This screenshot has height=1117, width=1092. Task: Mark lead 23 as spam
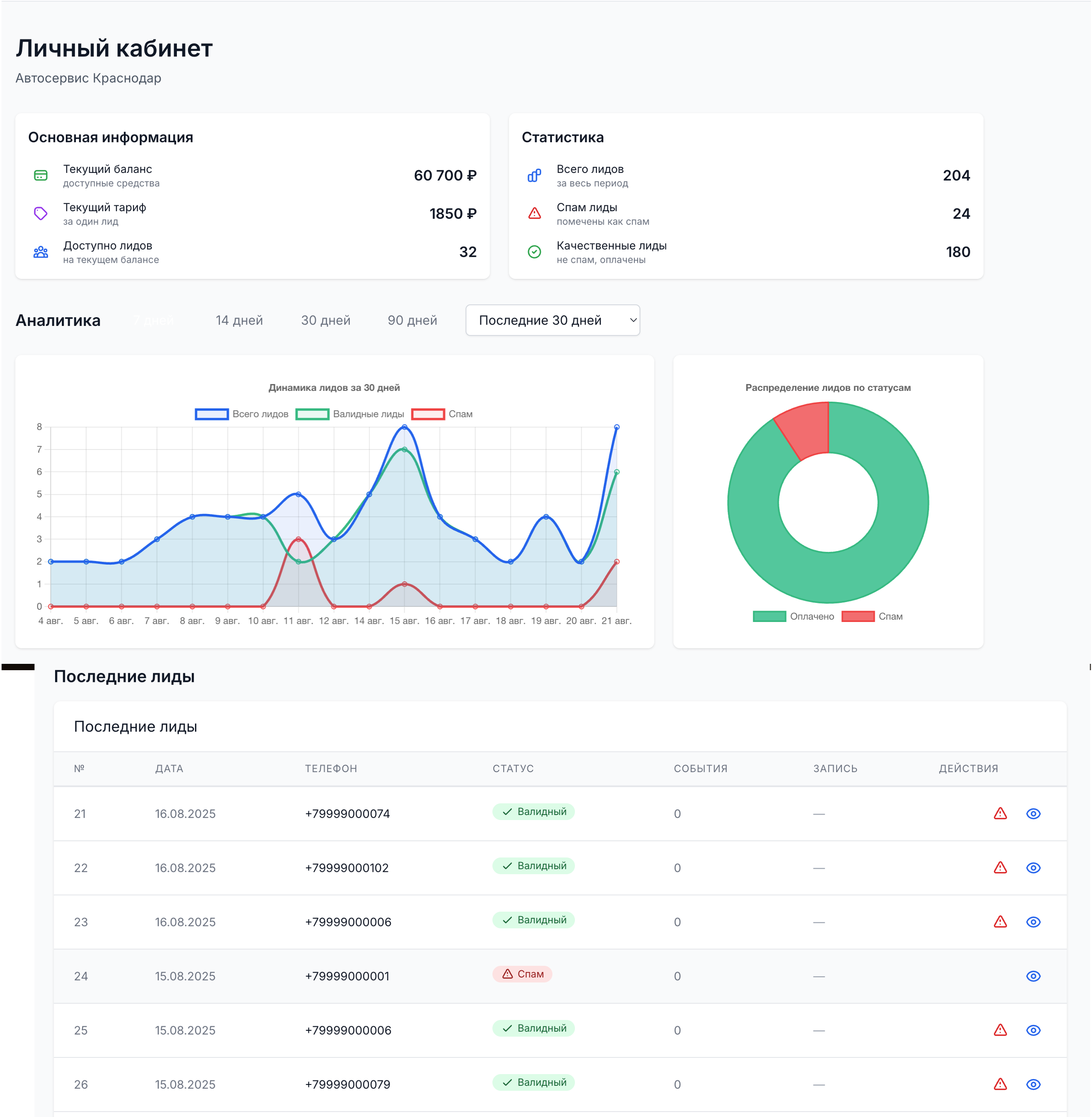pyautogui.click(x=1000, y=922)
